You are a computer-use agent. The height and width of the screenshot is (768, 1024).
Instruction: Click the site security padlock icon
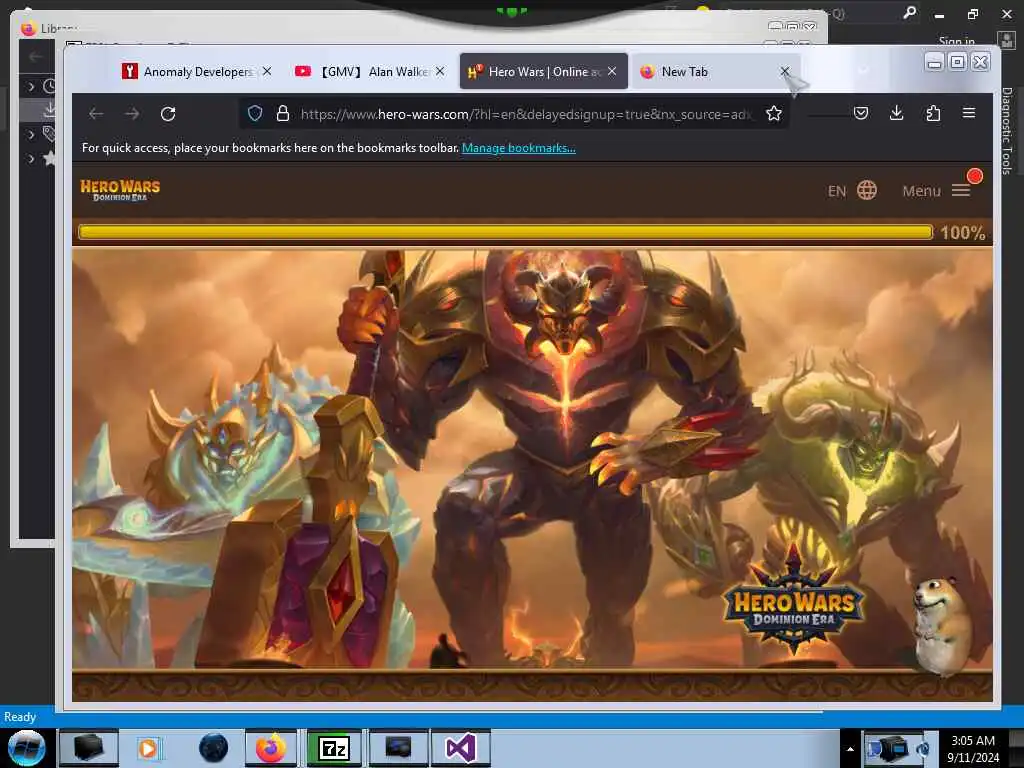click(283, 114)
